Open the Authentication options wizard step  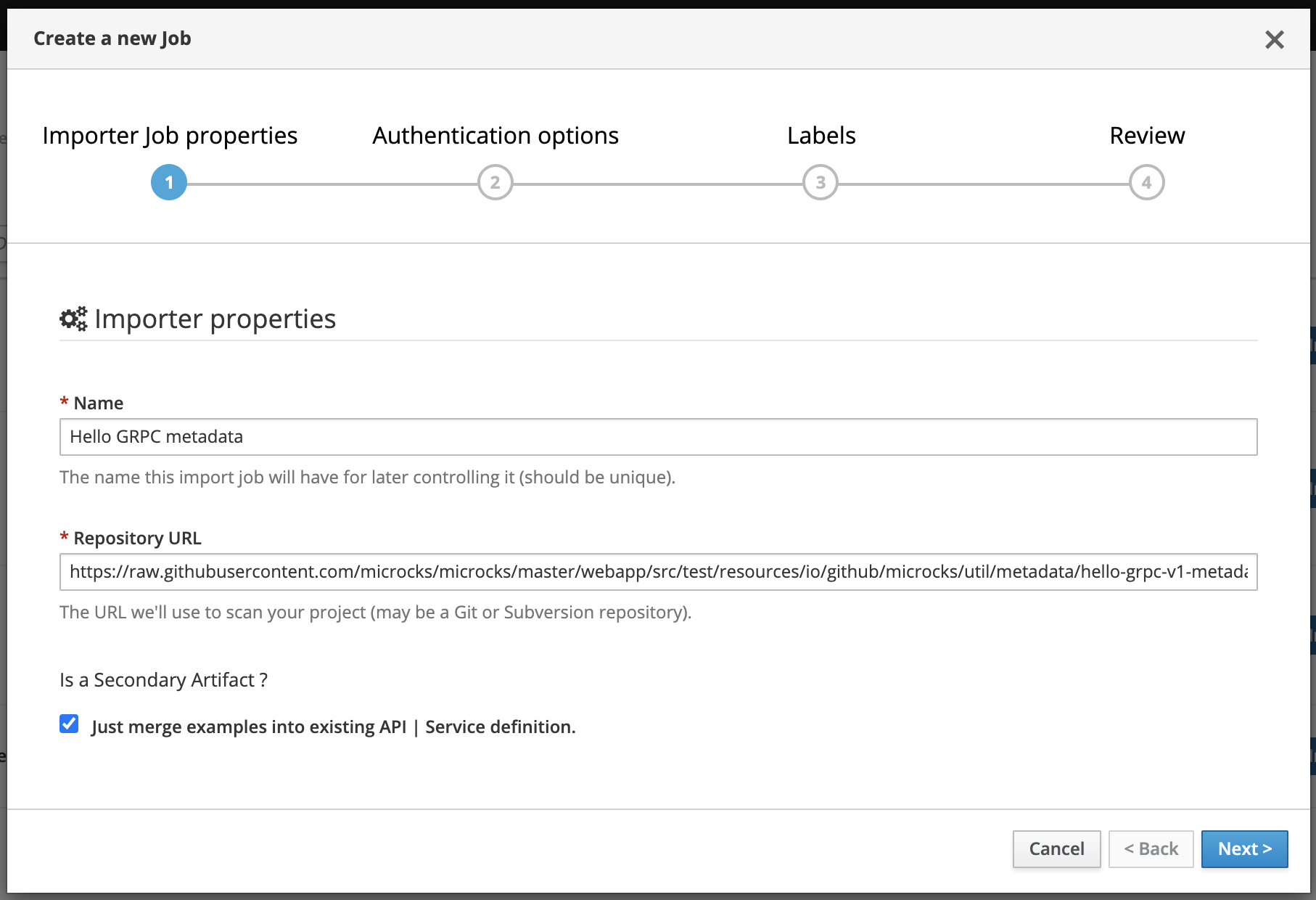[495, 136]
